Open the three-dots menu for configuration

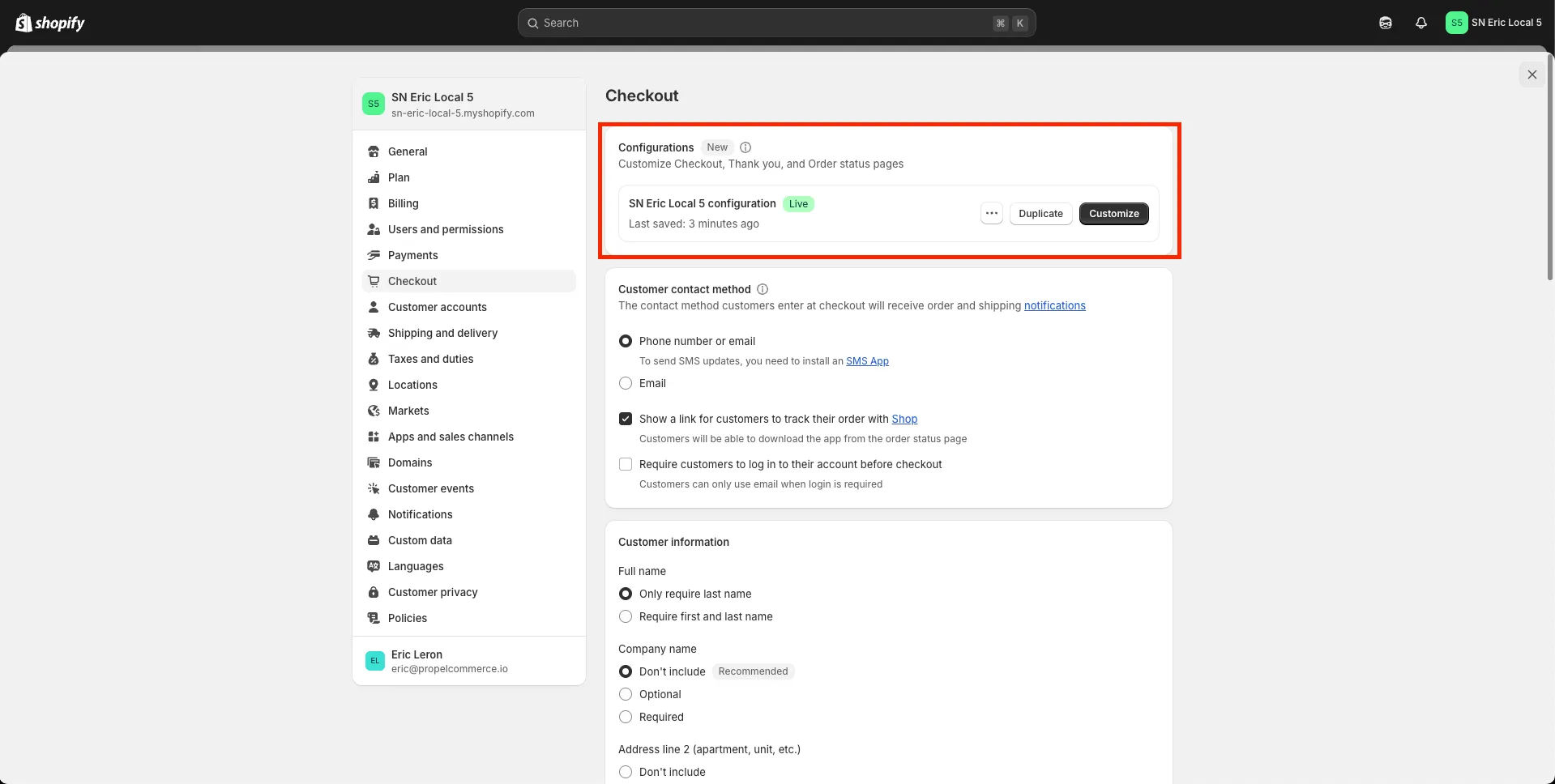click(x=992, y=213)
